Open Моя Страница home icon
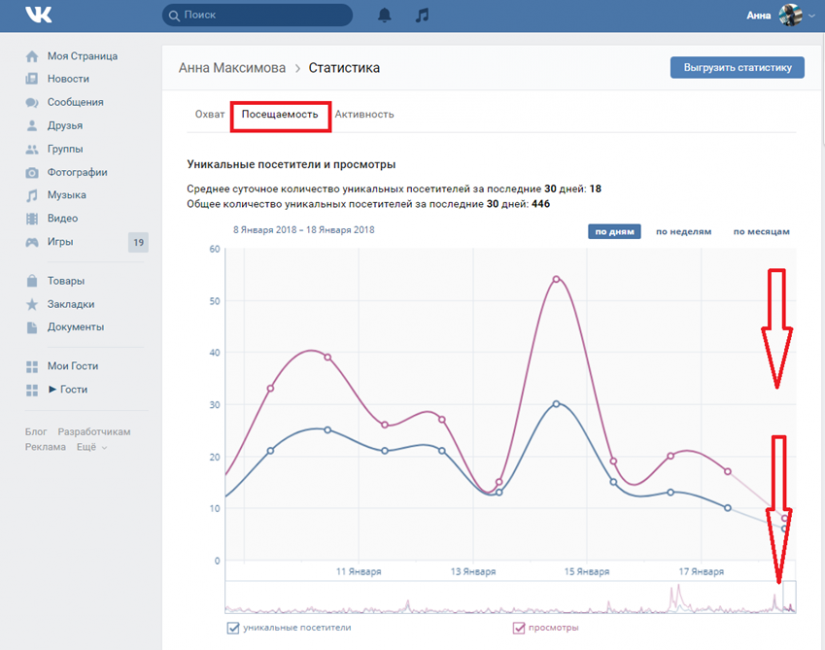Viewport: 825px width, 650px height. [32, 56]
